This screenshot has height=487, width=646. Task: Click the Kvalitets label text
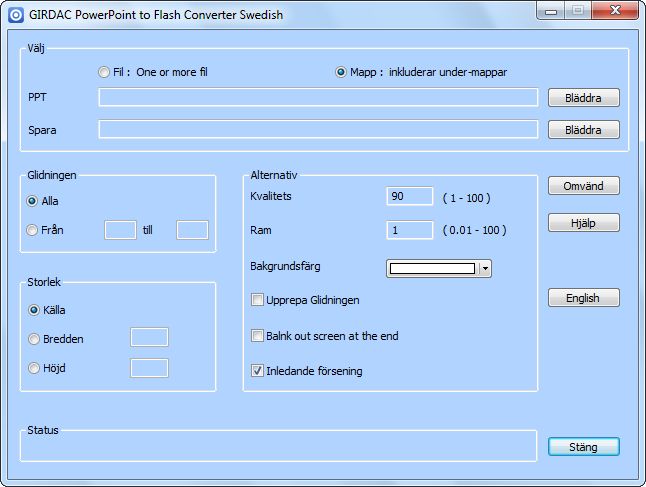click(x=271, y=196)
